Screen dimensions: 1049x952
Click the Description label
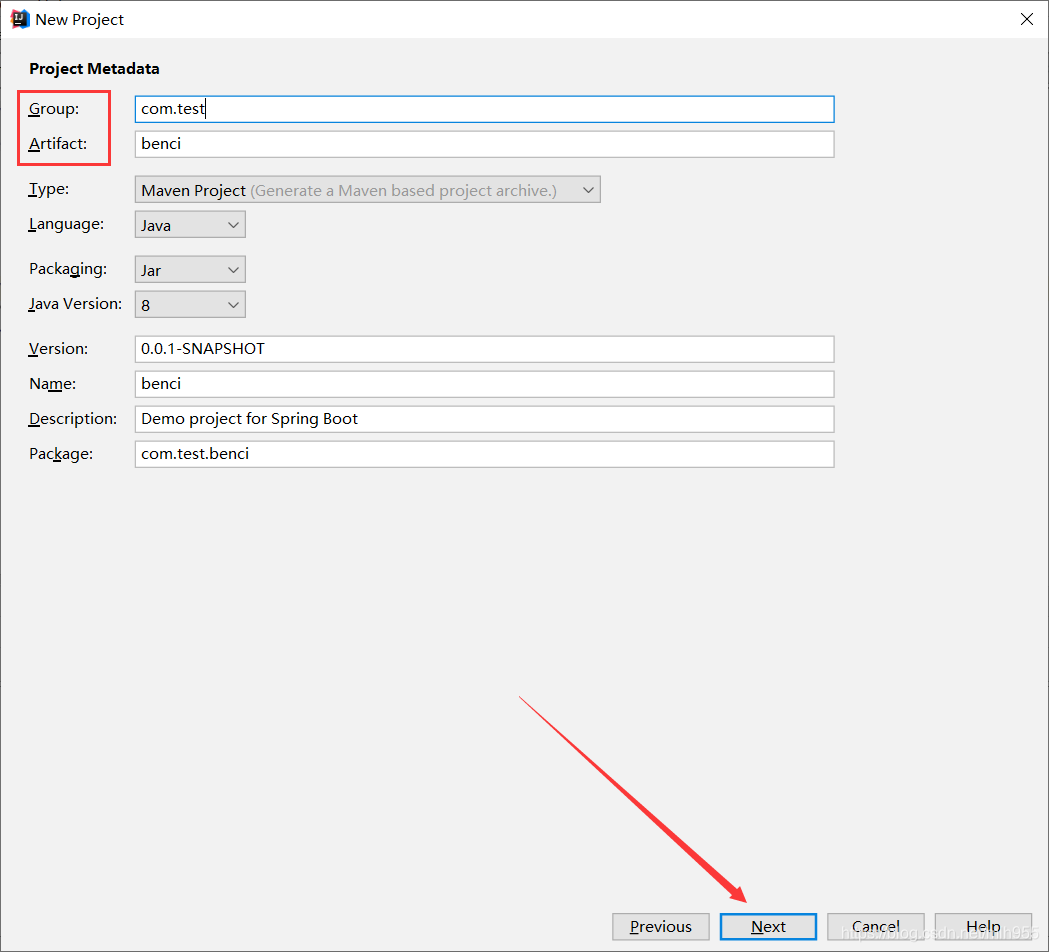72,419
